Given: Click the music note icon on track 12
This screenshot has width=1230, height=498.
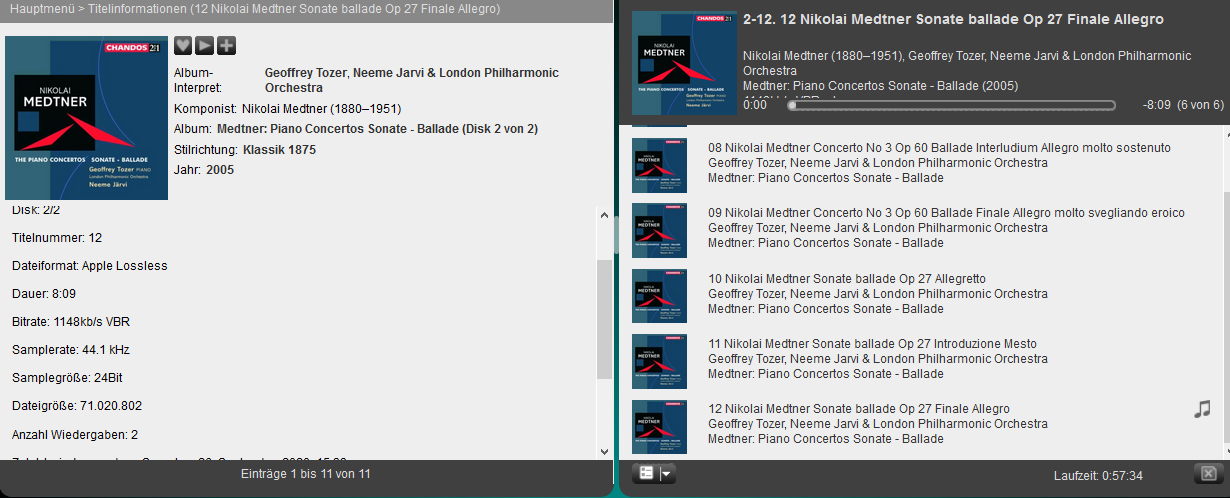Looking at the screenshot, I should tap(1202, 408).
